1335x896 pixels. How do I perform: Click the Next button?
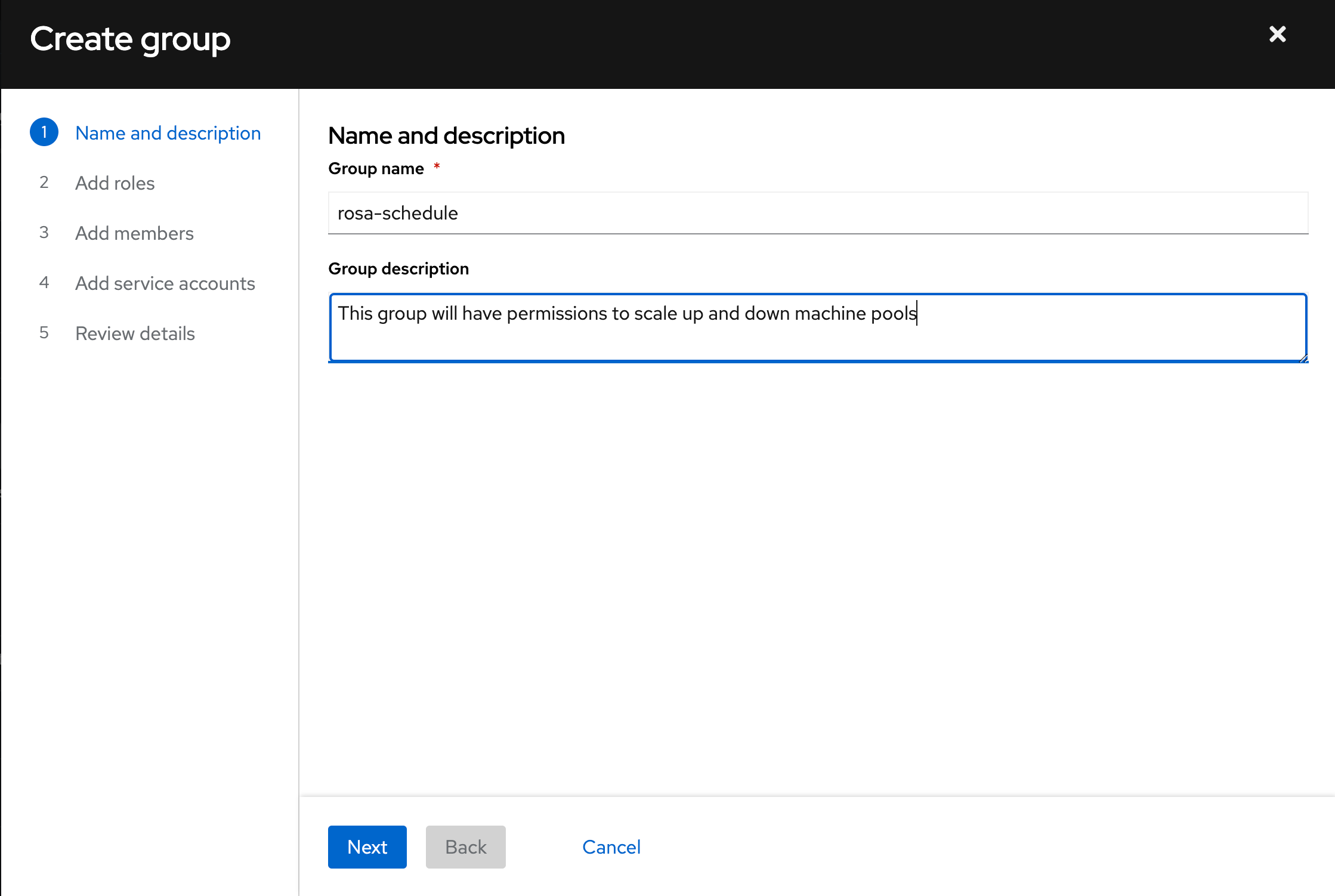(367, 846)
